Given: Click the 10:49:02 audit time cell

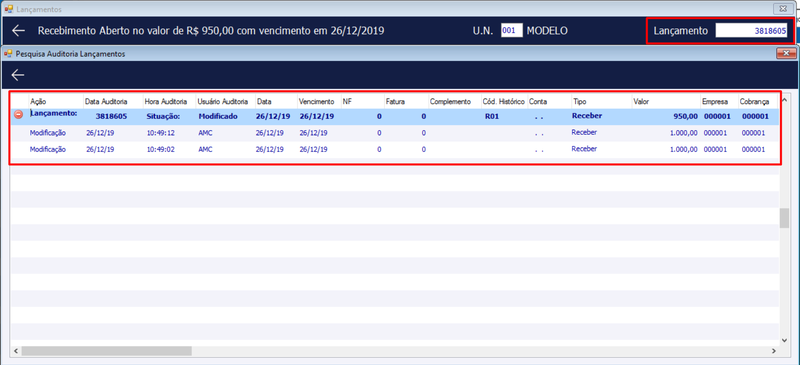Looking at the screenshot, I should tap(161, 150).
